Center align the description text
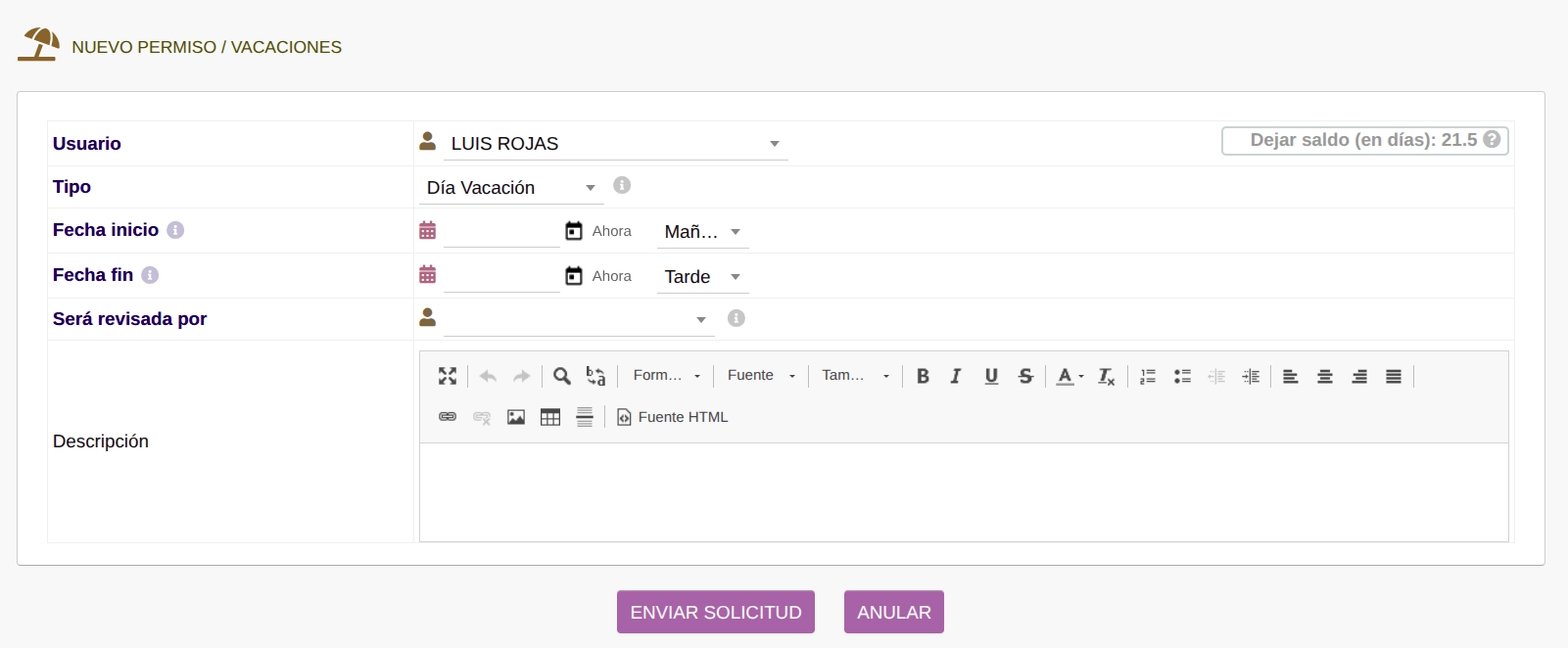This screenshot has height=648, width=1568. [x=1325, y=376]
